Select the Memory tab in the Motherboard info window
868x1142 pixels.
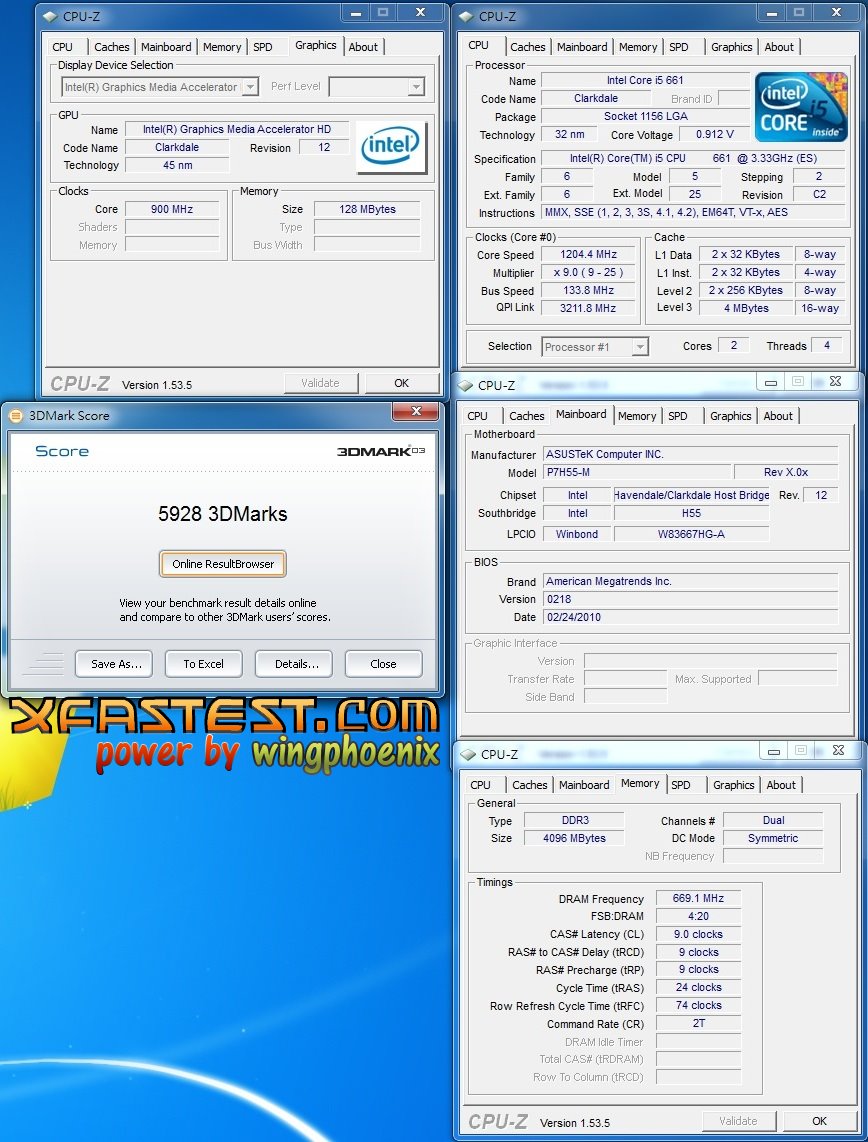coord(636,416)
